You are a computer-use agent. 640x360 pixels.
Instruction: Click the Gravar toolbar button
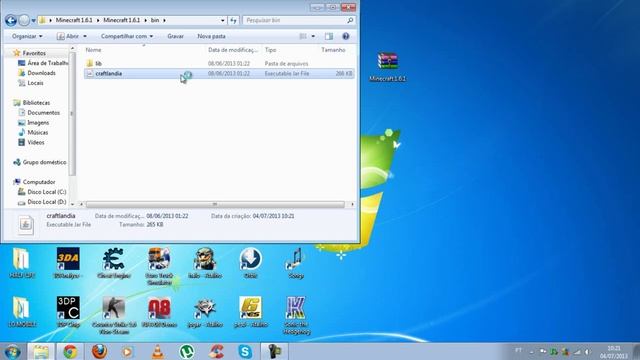pyautogui.click(x=176, y=36)
